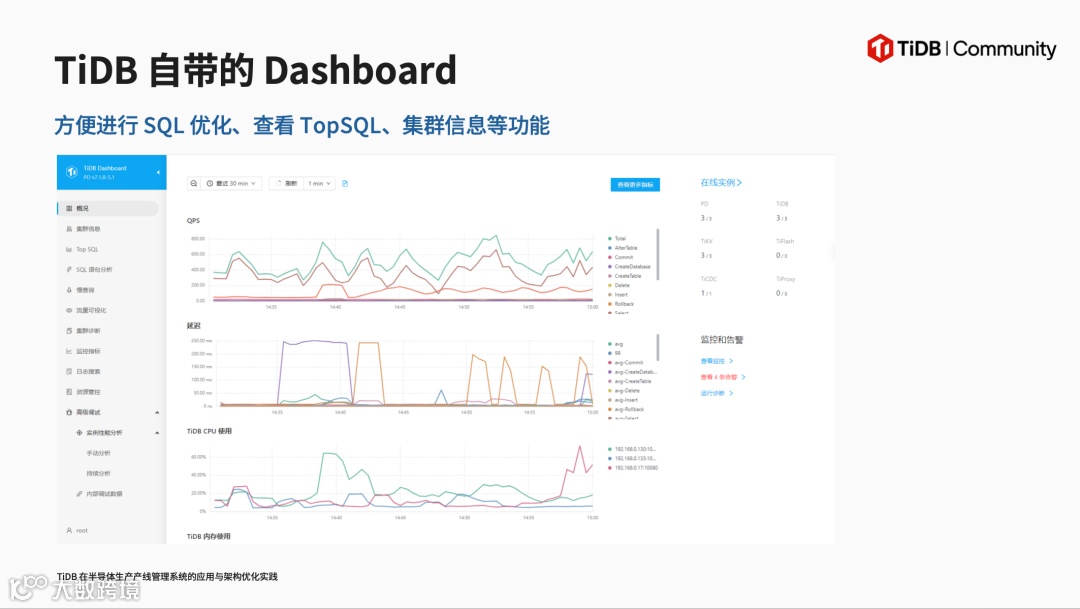Image resolution: width=1080 pixels, height=609 pixels.
Task: Toggle the Commit series in QPS legend
Action: click(621, 257)
